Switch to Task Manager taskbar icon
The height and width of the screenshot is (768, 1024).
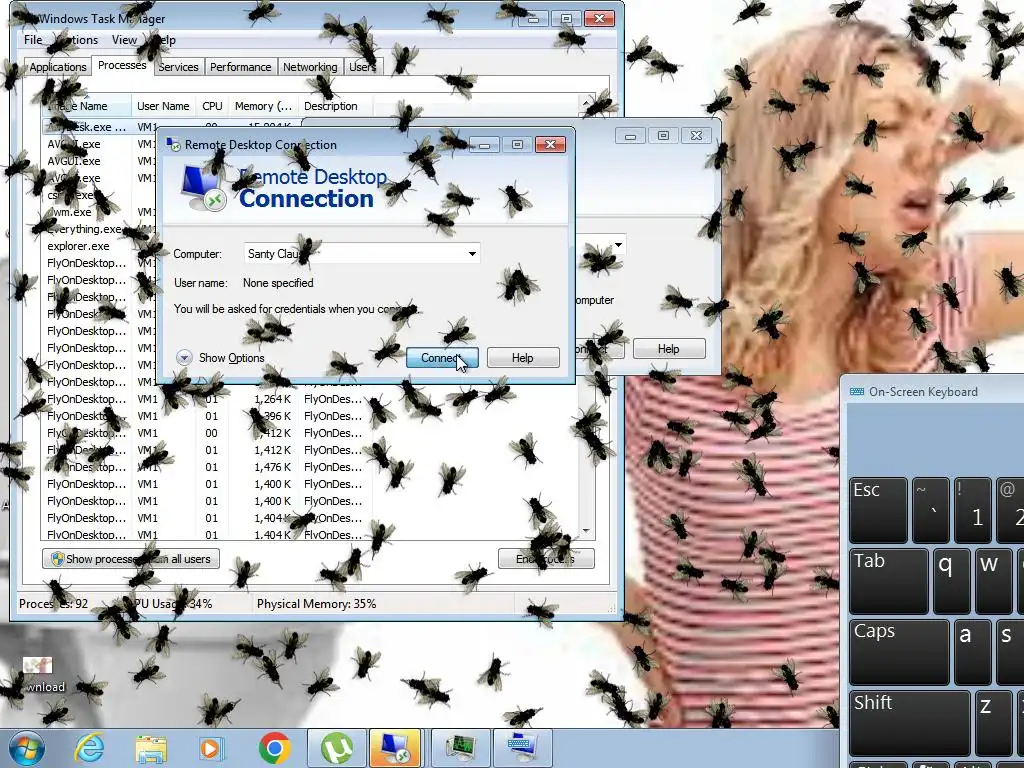click(x=462, y=749)
